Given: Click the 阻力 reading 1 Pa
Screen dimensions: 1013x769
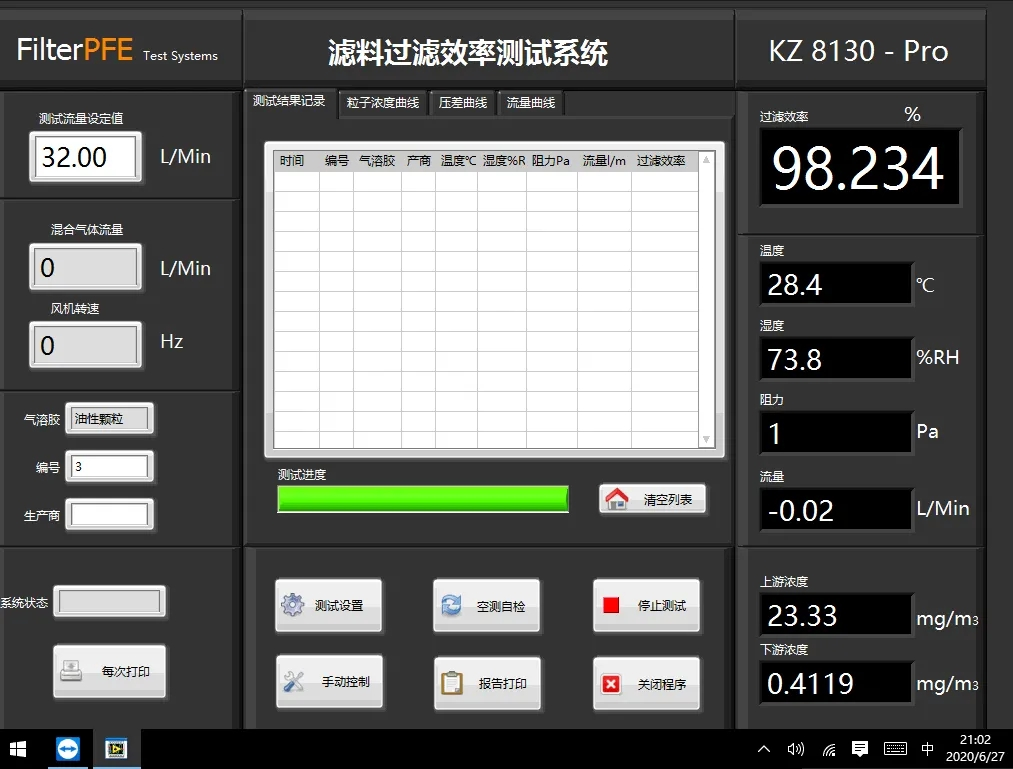Looking at the screenshot, I should tap(836, 432).
